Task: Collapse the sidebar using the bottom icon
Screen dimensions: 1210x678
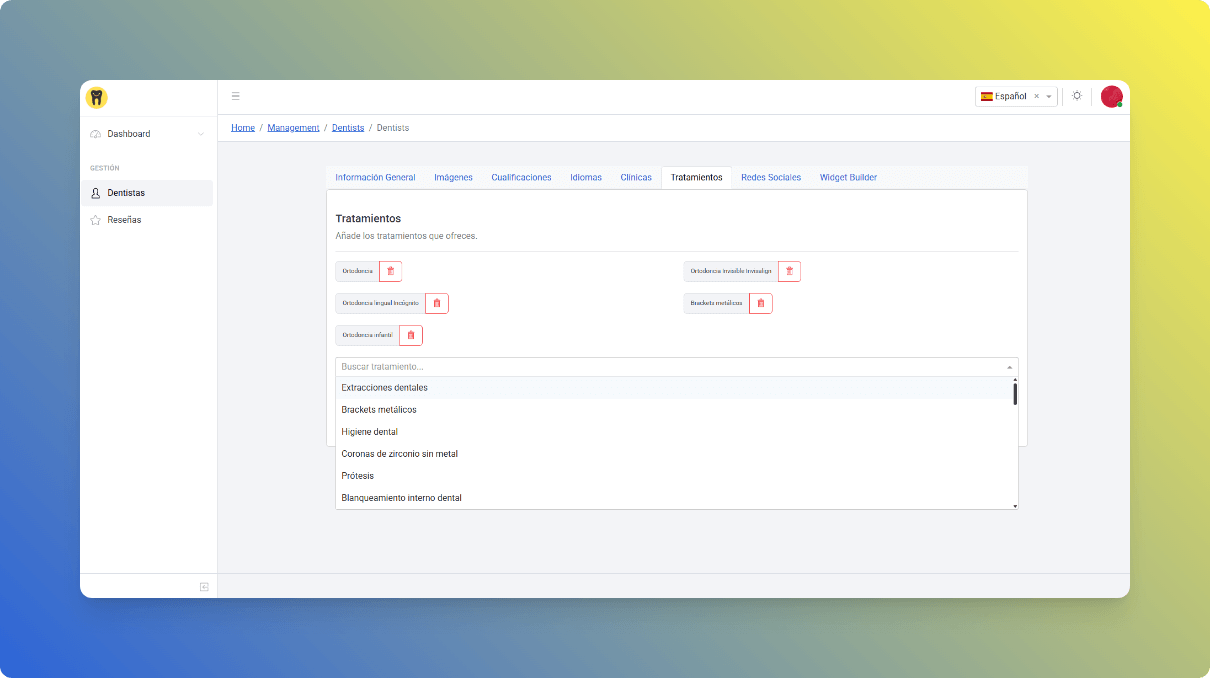Action: 204,587
